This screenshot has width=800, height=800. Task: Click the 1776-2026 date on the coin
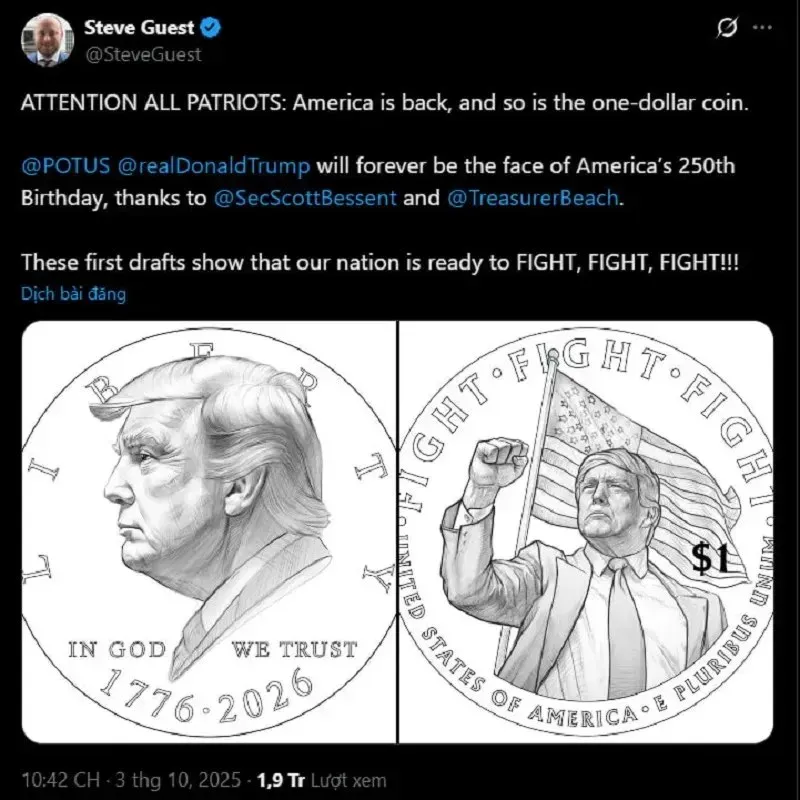[206, 697]
